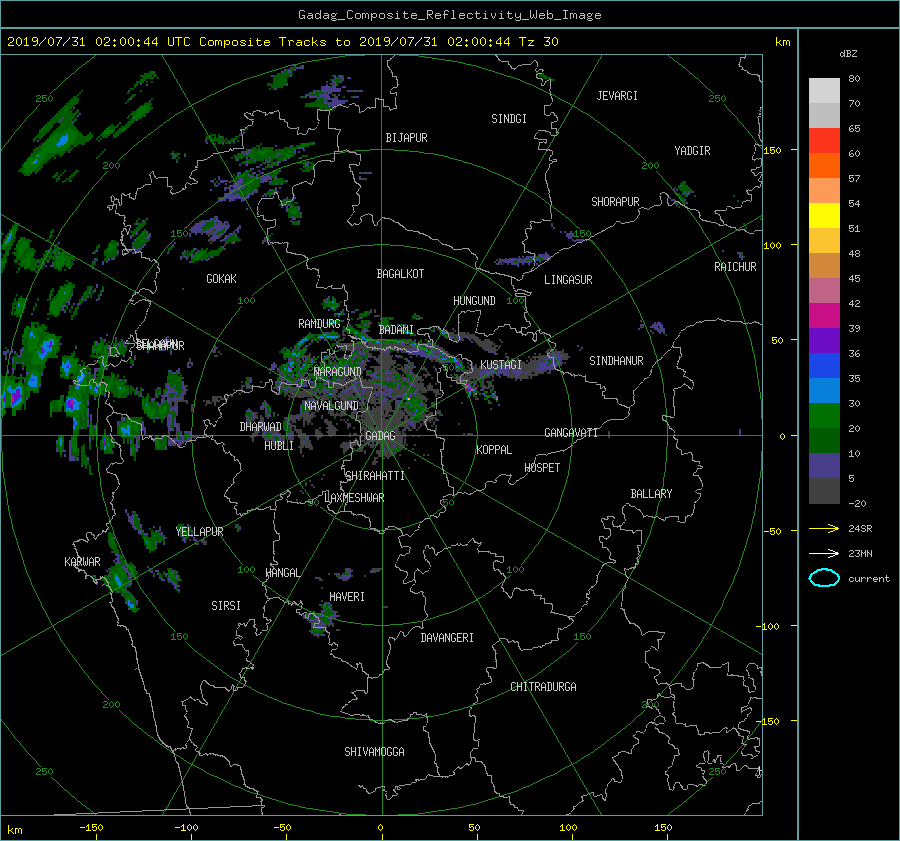The height and width of the screenshot is (841, 900).
Task: Select the 'current' legend label
Action: 868,579
